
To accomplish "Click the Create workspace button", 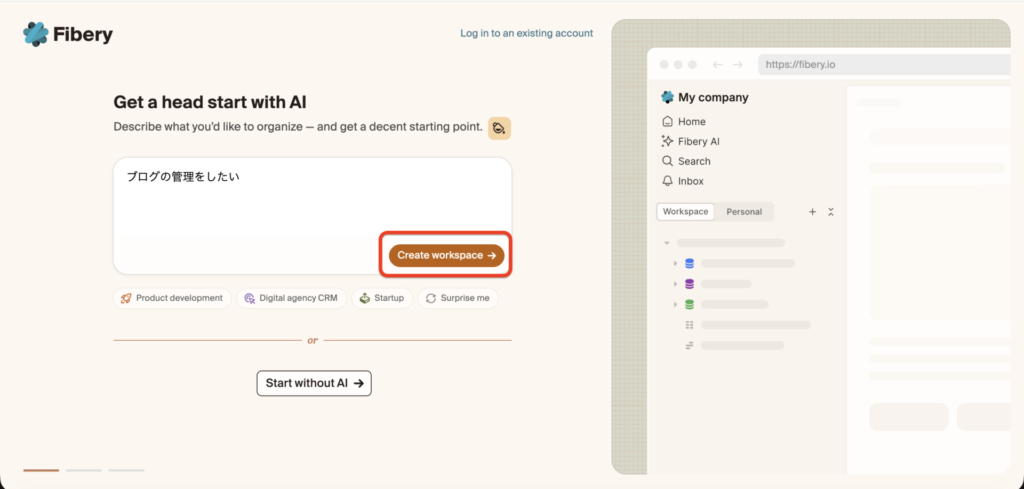I will 447,255.
